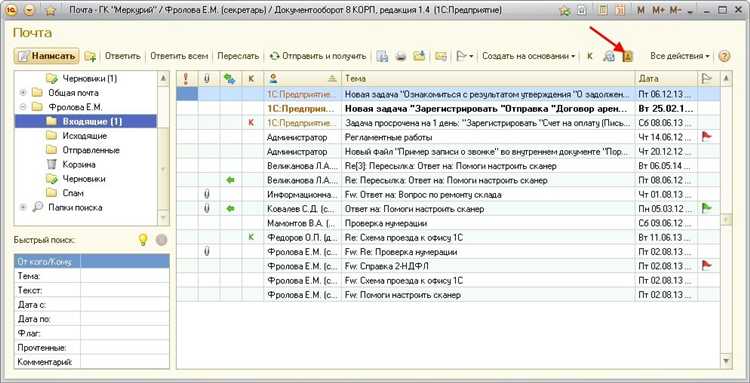This screenshot has height=383, width=750.
Task: Toggle red flag on Регламентные работы row
Action: 706,137
